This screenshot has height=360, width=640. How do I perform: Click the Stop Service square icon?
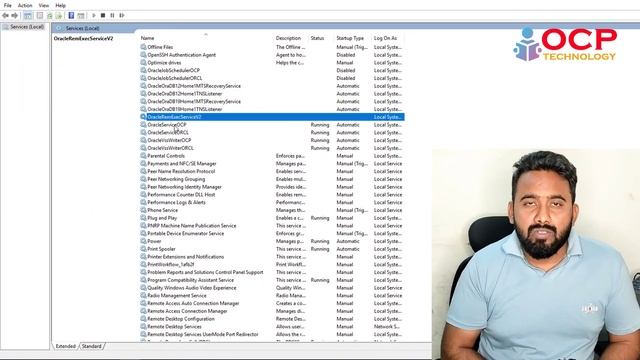tap(103, 16)
